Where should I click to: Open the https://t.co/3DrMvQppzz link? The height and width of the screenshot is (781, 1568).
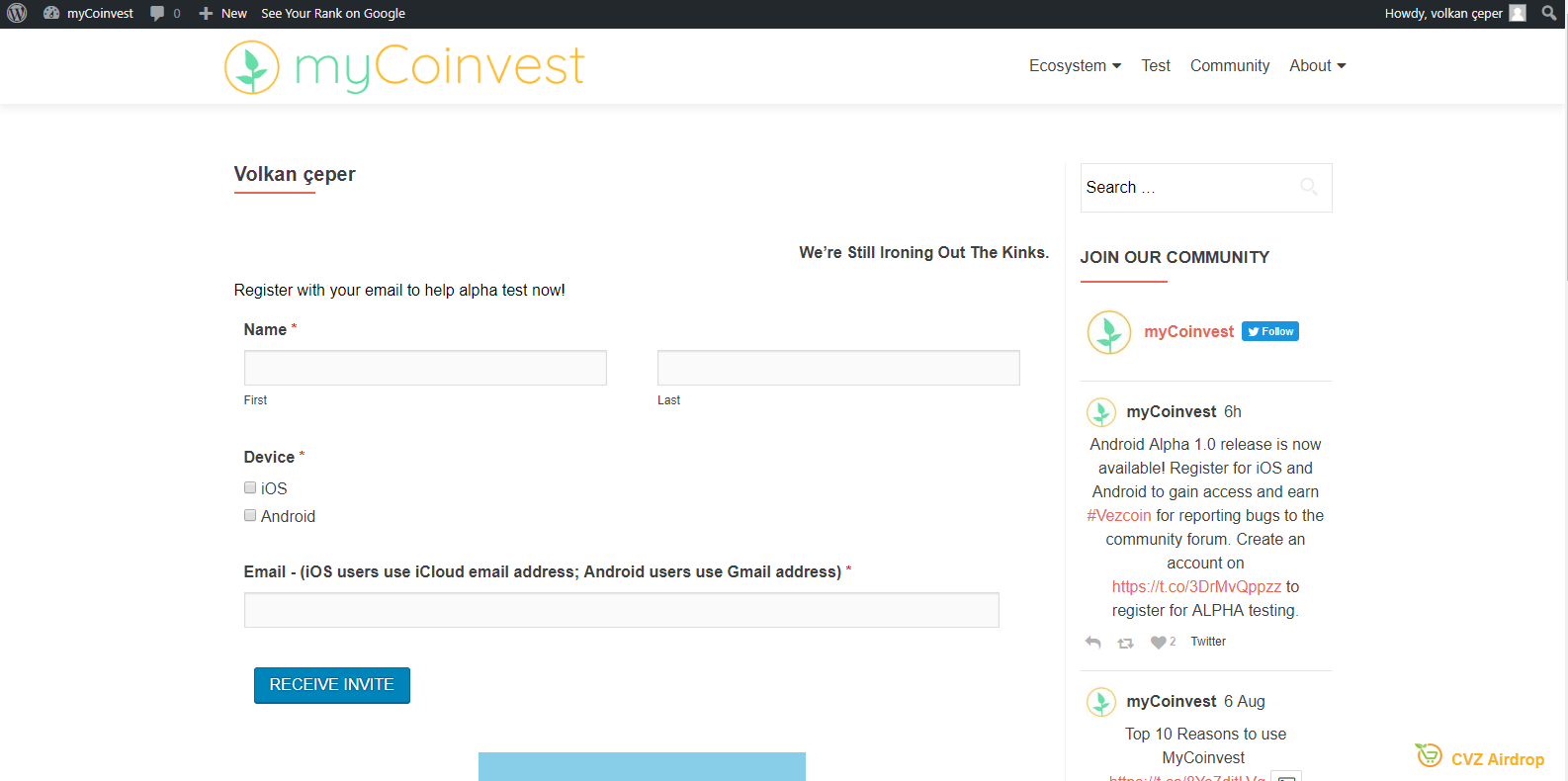(1196, 586)
